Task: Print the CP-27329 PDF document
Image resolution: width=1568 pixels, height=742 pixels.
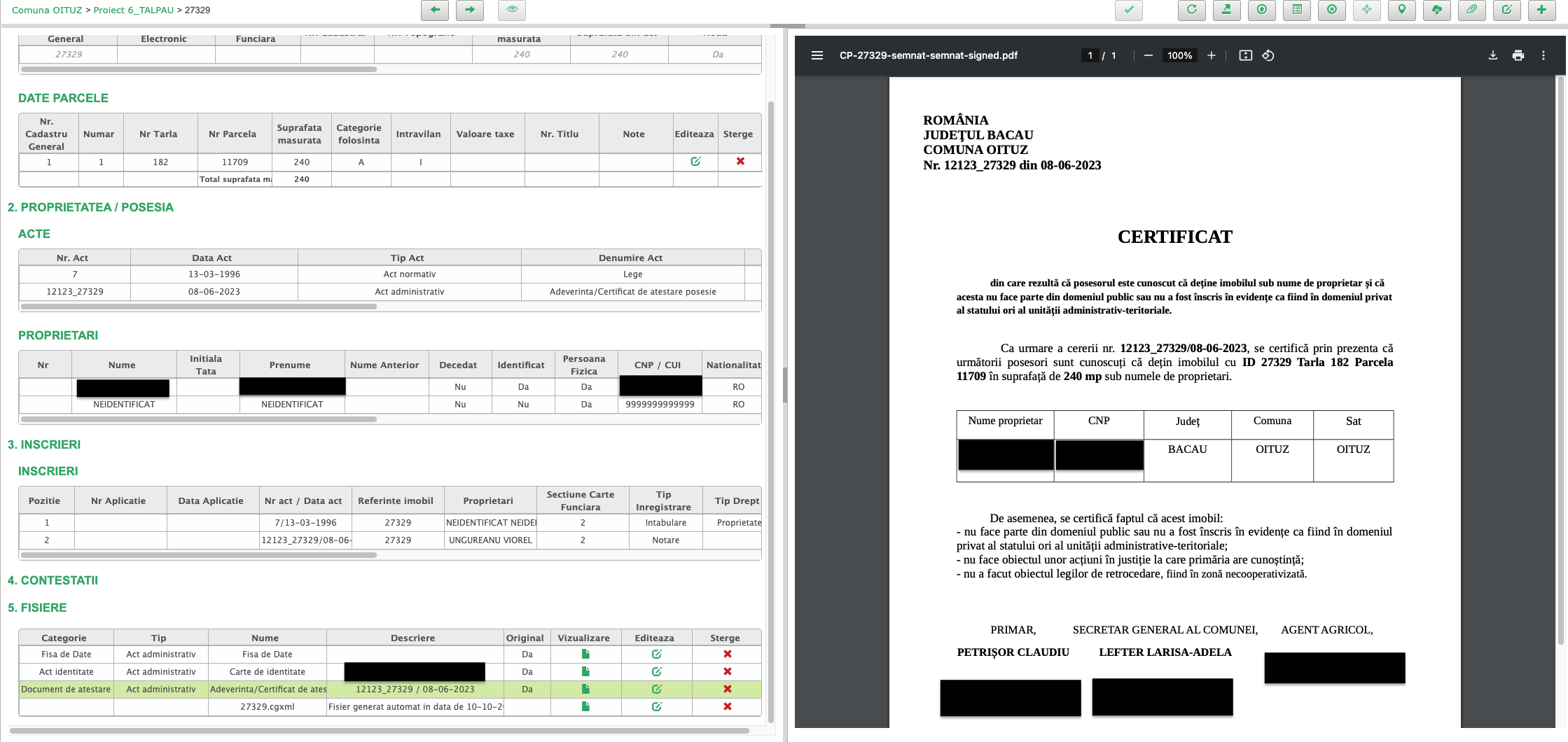Action: tap(1518, 55)
